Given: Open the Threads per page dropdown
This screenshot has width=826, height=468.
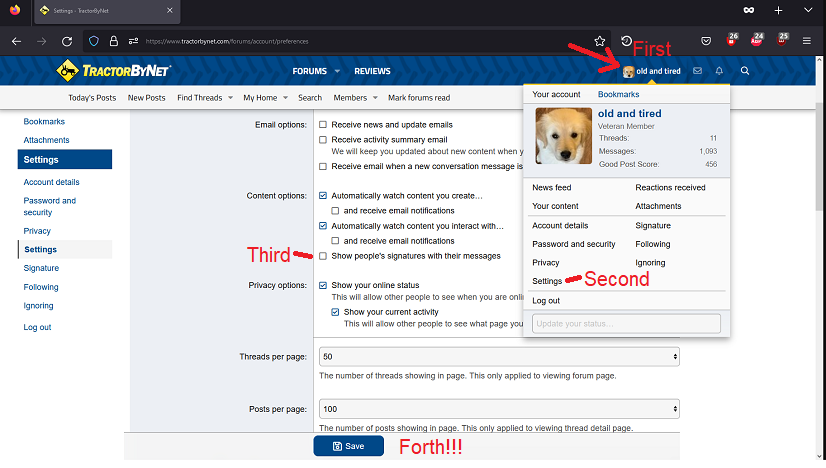Looking at the screenshot, I should tap(498, 357).
